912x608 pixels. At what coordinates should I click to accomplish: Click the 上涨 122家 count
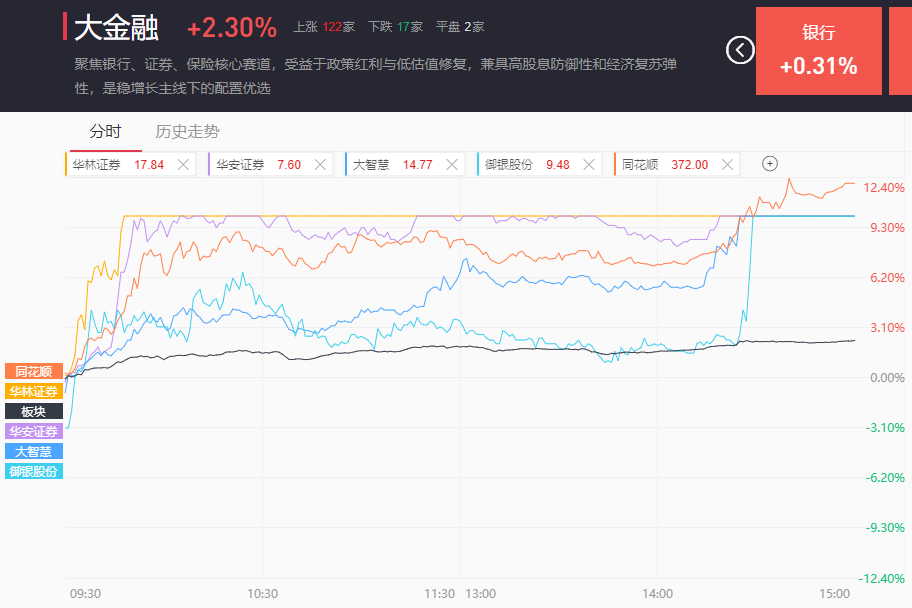tap(324, 27)
